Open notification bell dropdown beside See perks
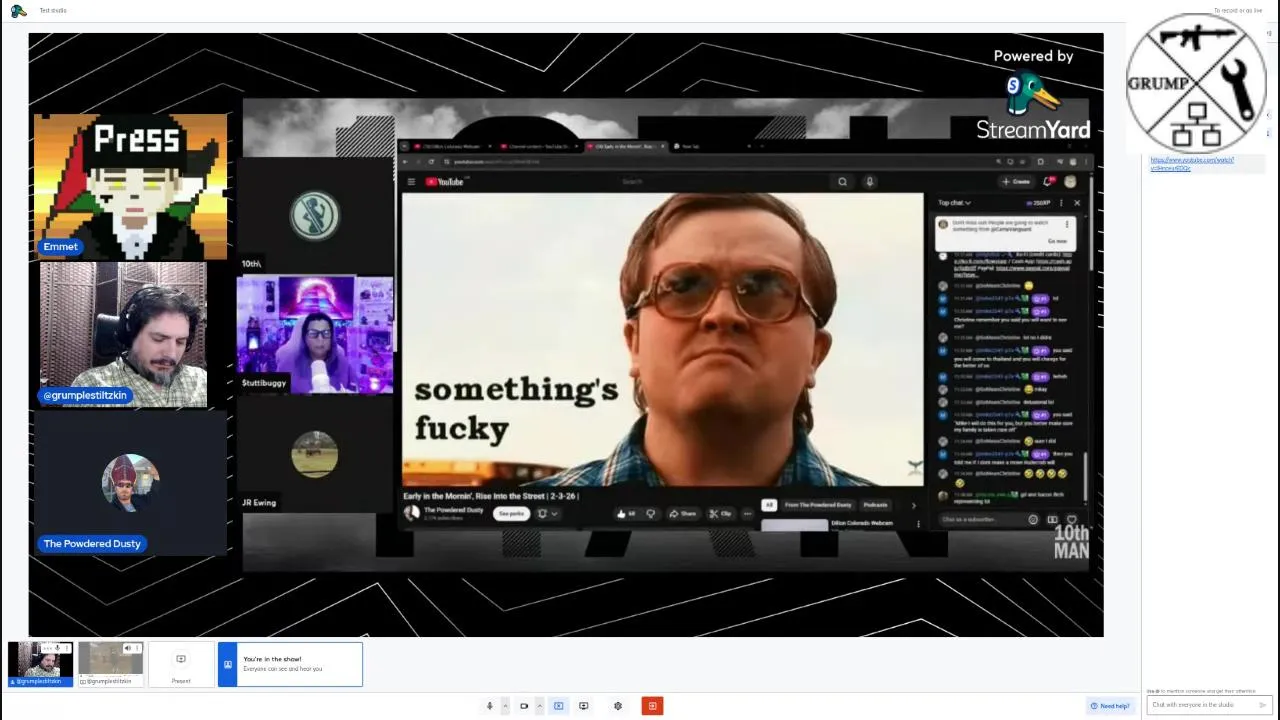The image size is (1280, 720). point(548,514)
